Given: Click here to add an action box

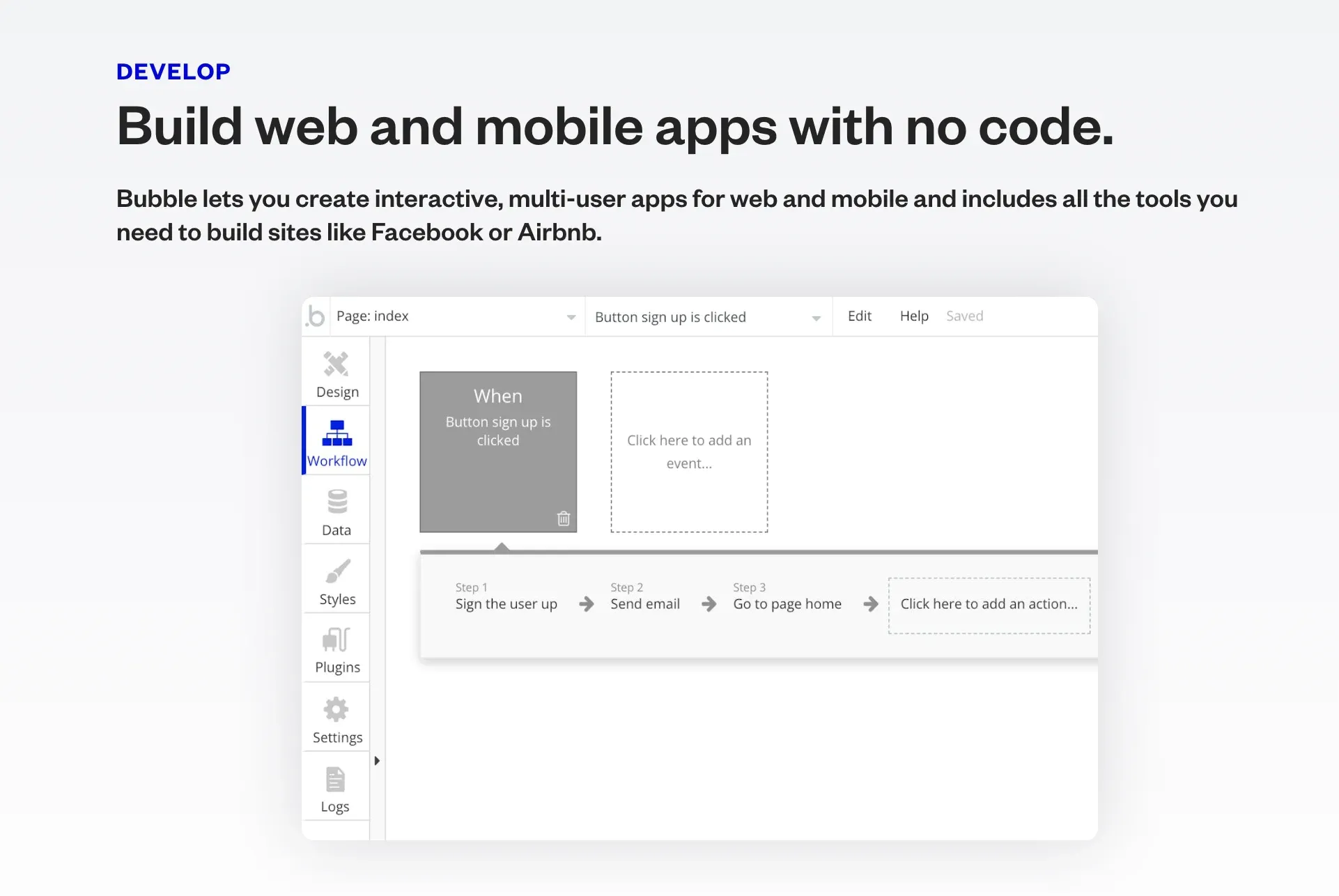Looking at the screenshot, I should [x=989, y=605].
